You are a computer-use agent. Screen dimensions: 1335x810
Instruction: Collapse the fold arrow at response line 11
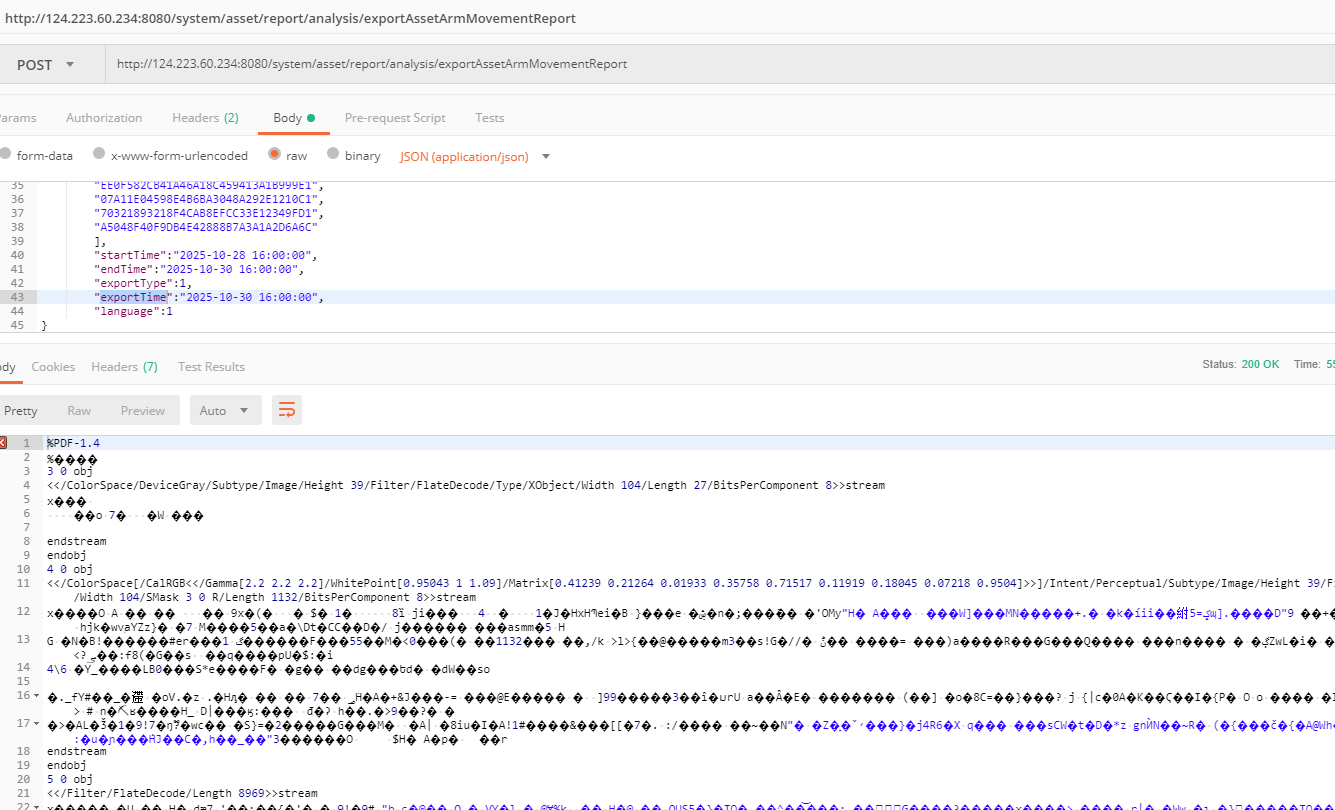38,583
